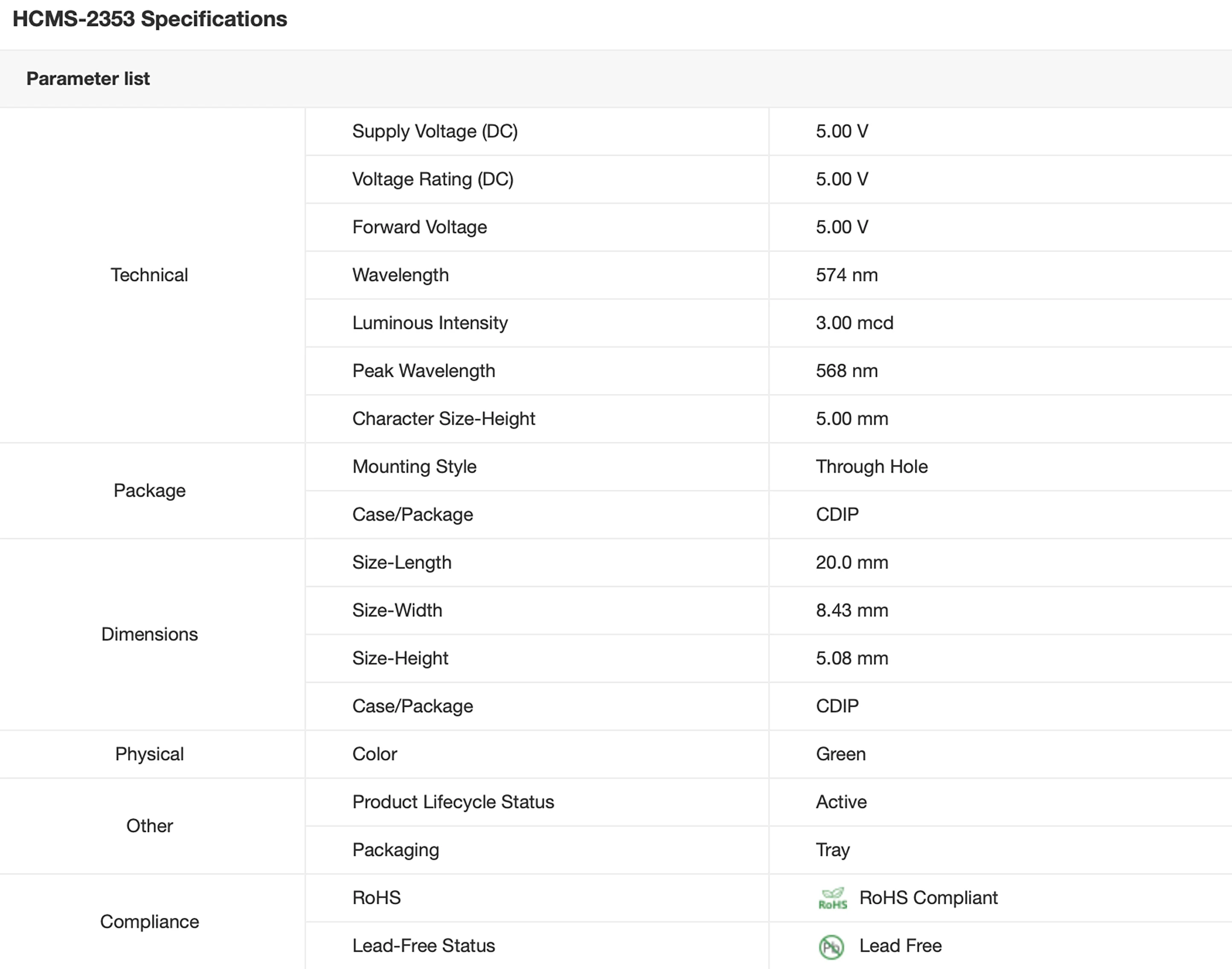Click the lead-free Pb crossed icon
This screenshot has width=1232, height=969.
pos(831,946)
